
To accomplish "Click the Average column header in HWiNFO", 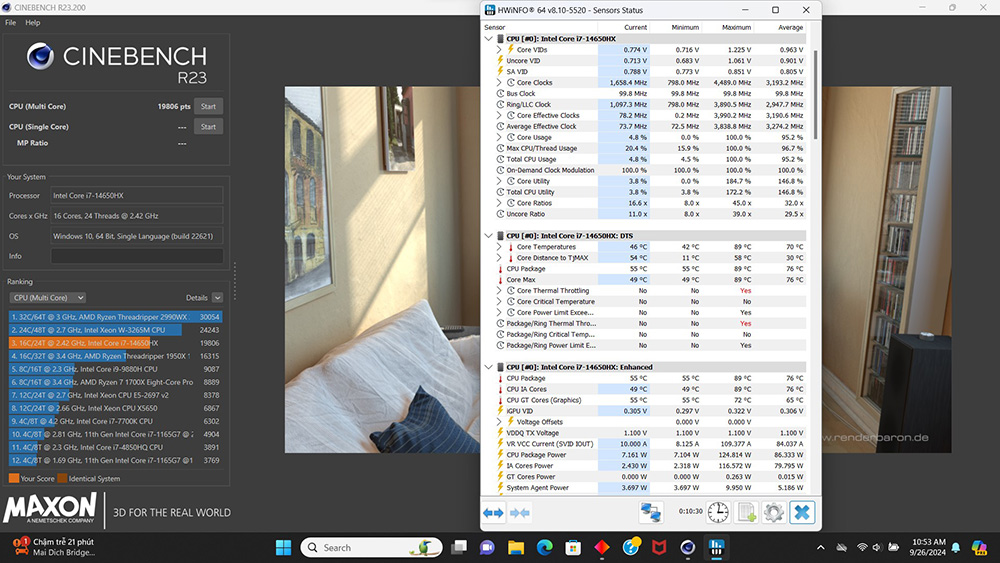I will [790, 27].
